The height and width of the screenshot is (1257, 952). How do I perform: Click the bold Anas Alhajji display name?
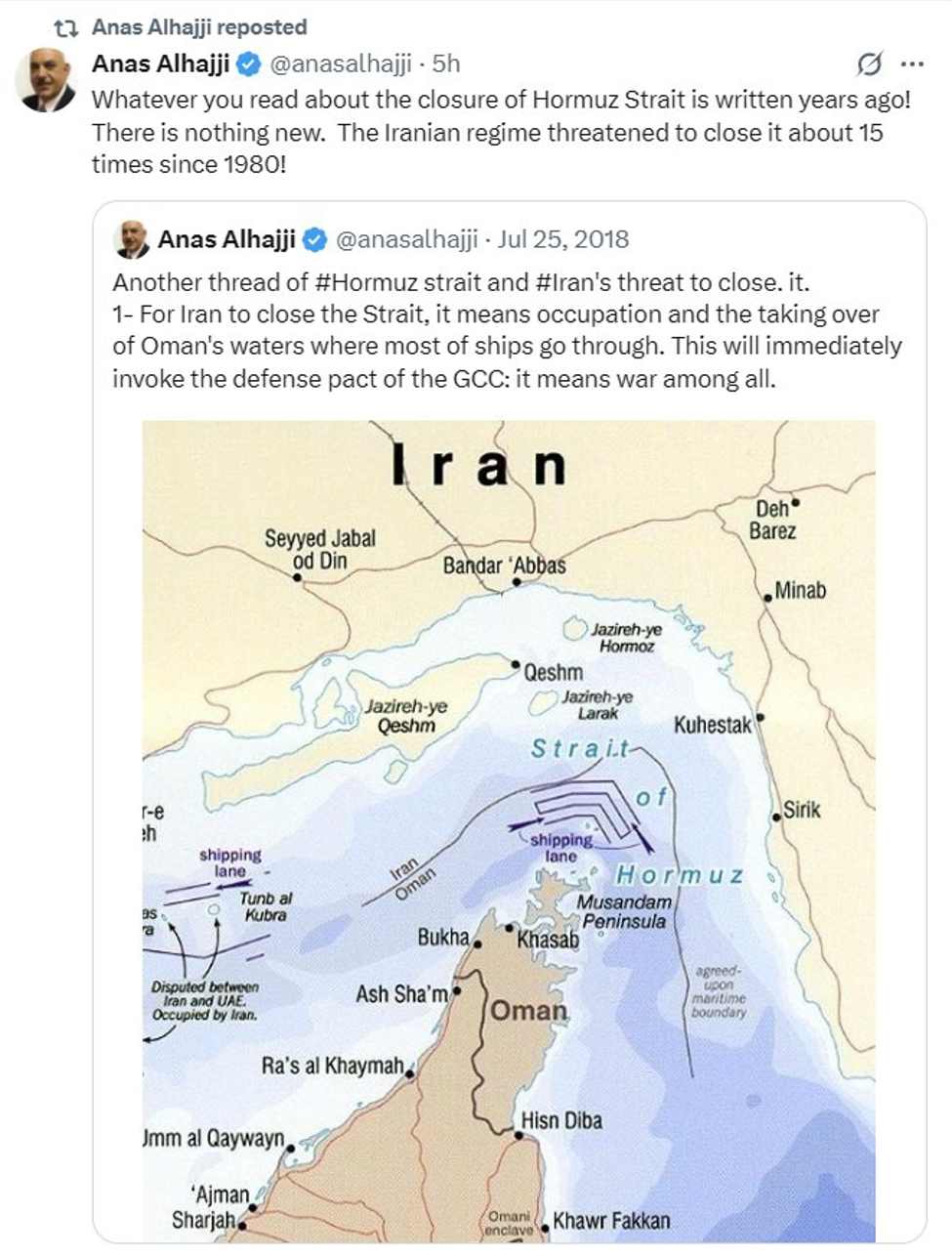(159, 64)
